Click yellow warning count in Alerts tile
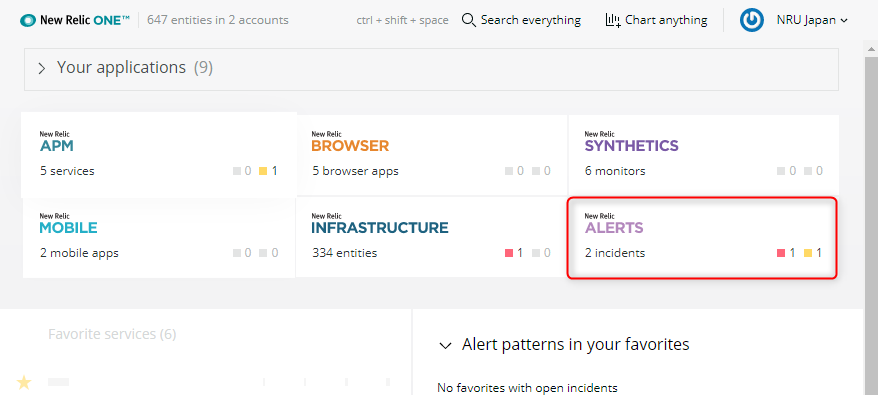The image size is (878, 395). [x=813, y=253]
